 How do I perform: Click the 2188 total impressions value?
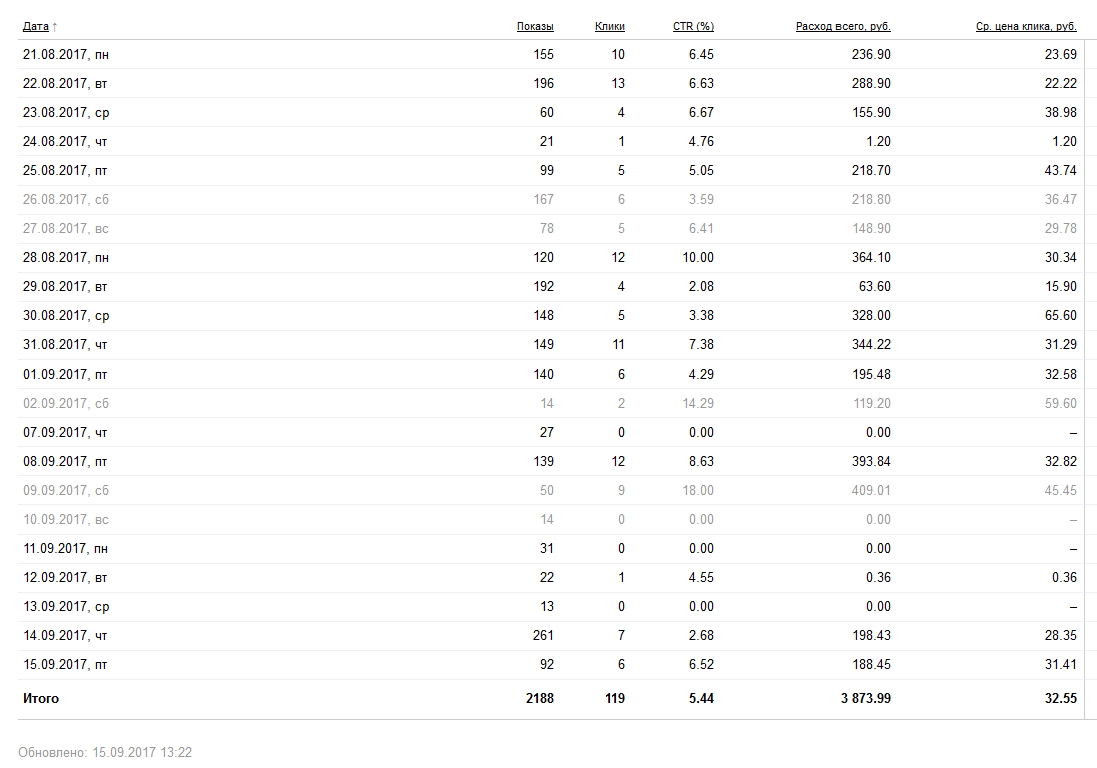coord(539,699)
